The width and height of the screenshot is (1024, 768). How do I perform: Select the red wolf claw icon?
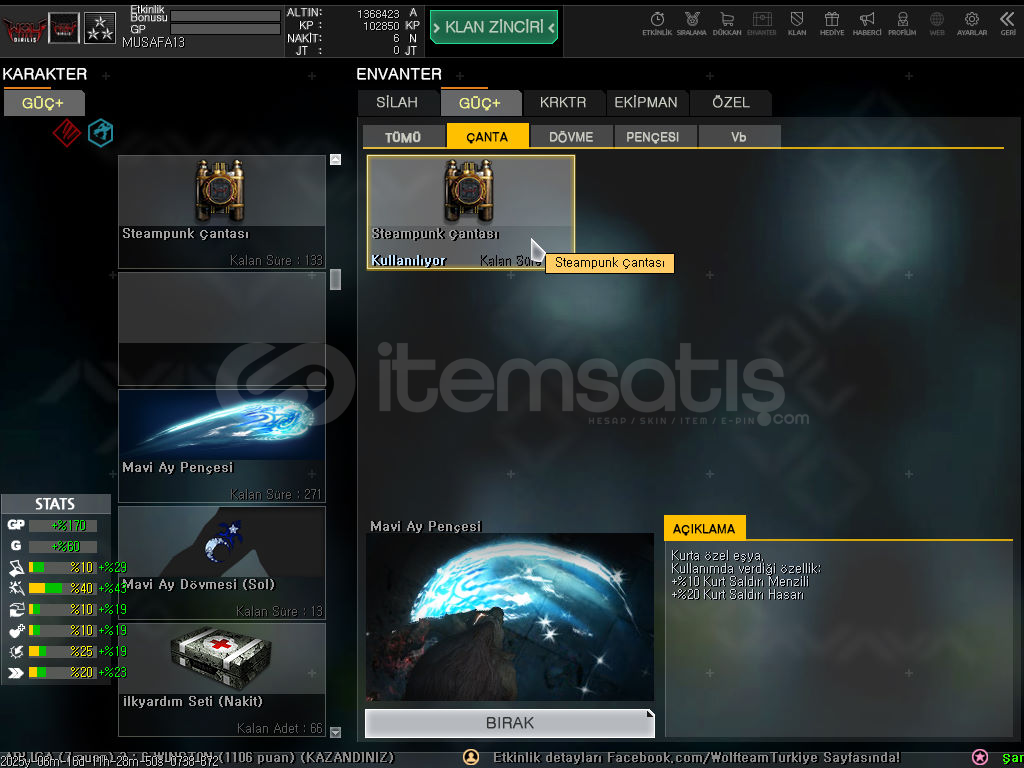pyautogui.click(x=66, y=133)
